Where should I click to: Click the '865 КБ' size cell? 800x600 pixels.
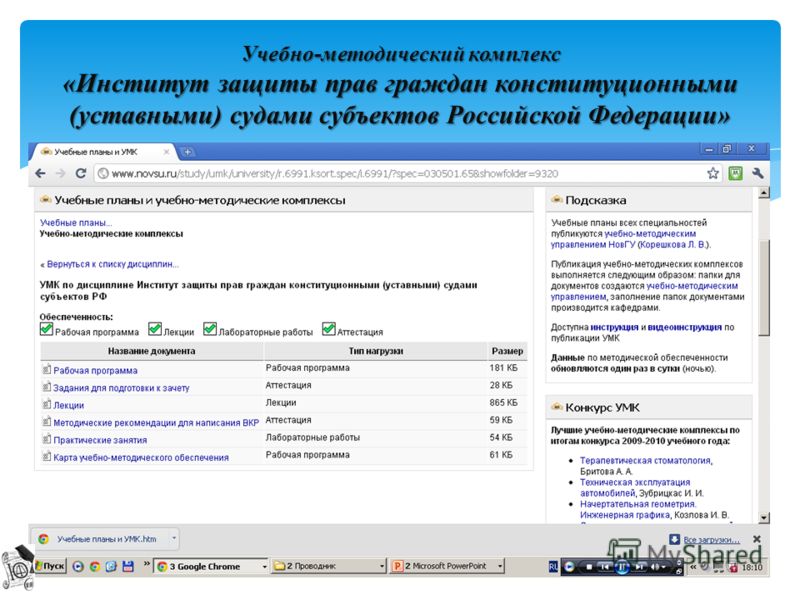click(x=503, y=403)
